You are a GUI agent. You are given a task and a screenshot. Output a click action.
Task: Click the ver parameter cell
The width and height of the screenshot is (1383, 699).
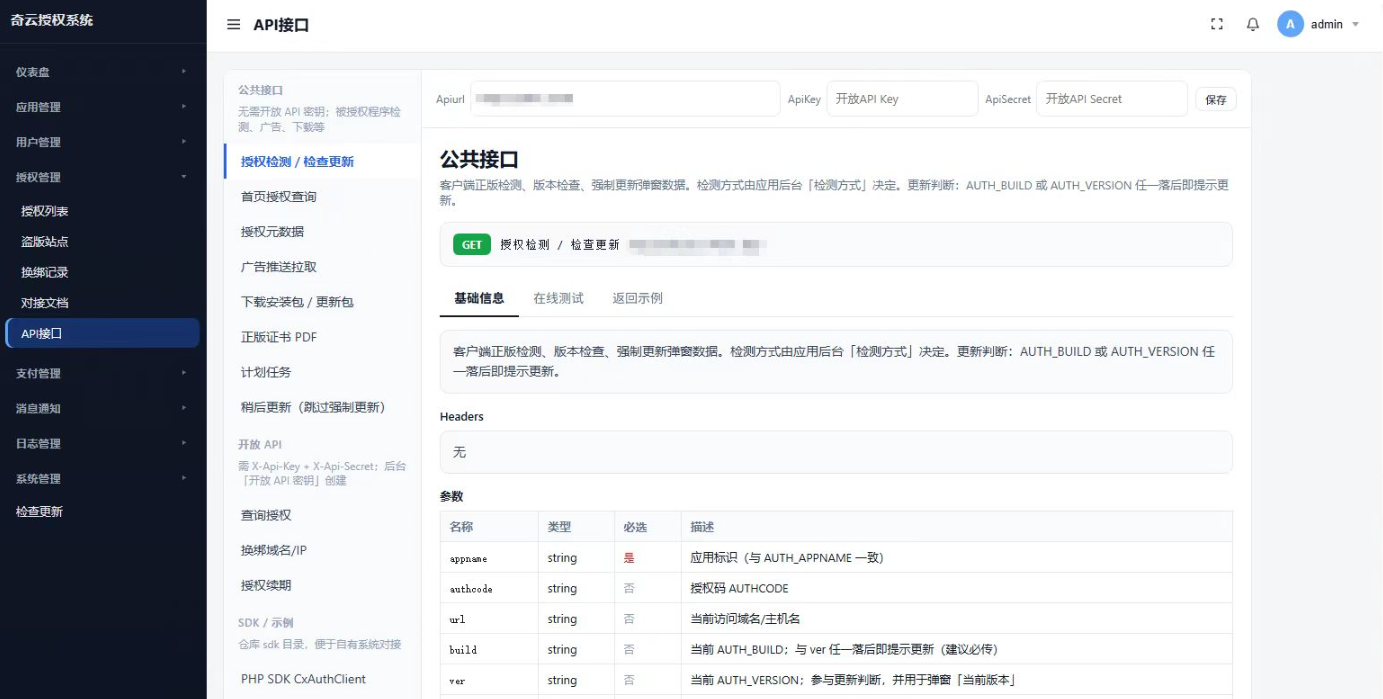click(x=489, y=680)
